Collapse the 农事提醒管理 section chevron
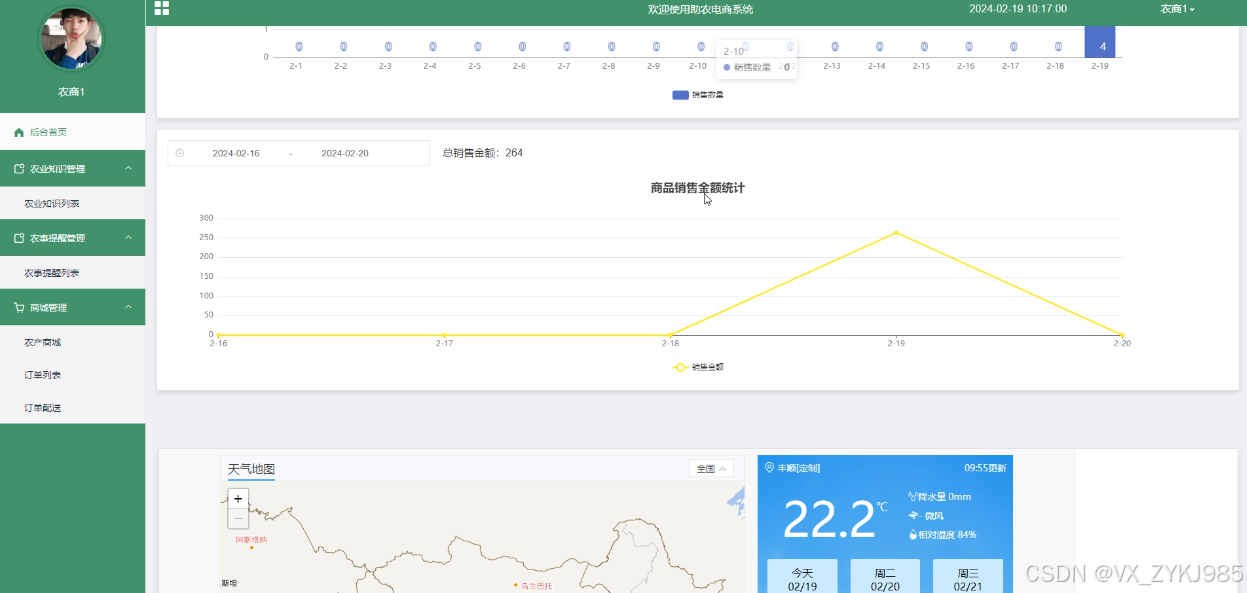This screenshot has width=1247, height=593. [128, 238]
